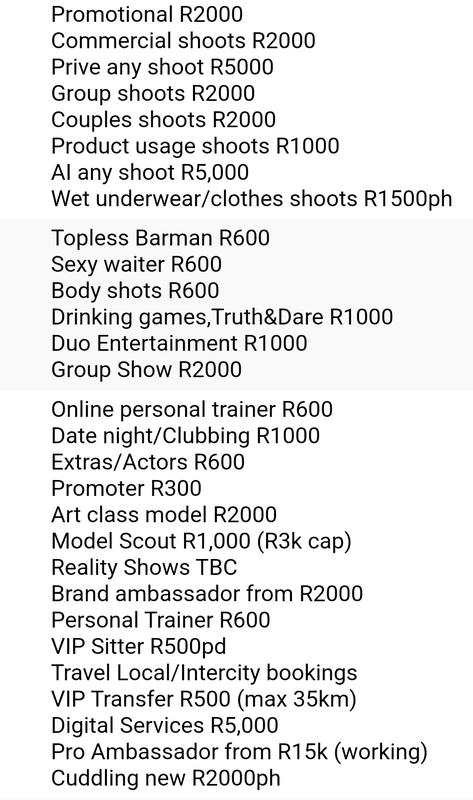Tap the Commercial shoots R2000 entry
The height and width of the screenshot is (800, 473).
click(183, 41)
